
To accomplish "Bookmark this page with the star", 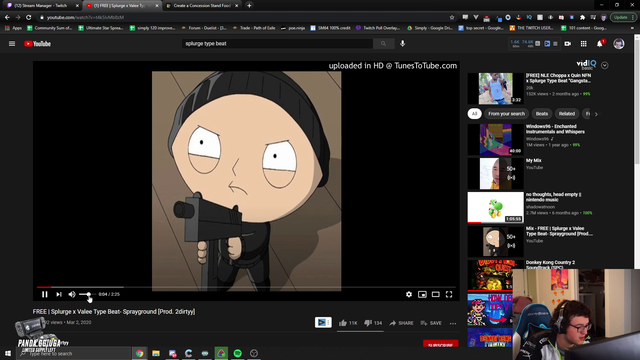I will [x=451, y=18].
